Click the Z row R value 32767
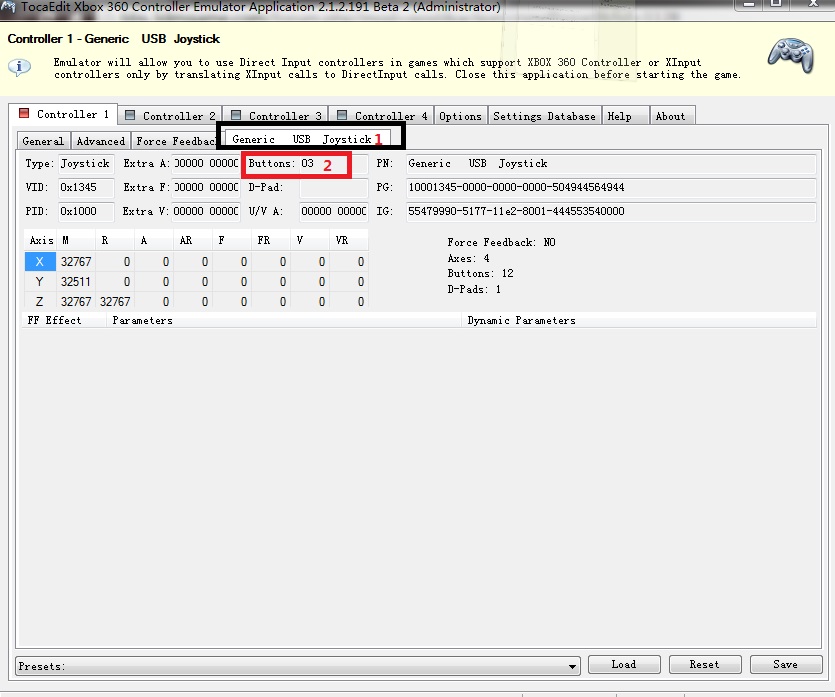This screenshot has height=697, width=835. coord(115,301)
